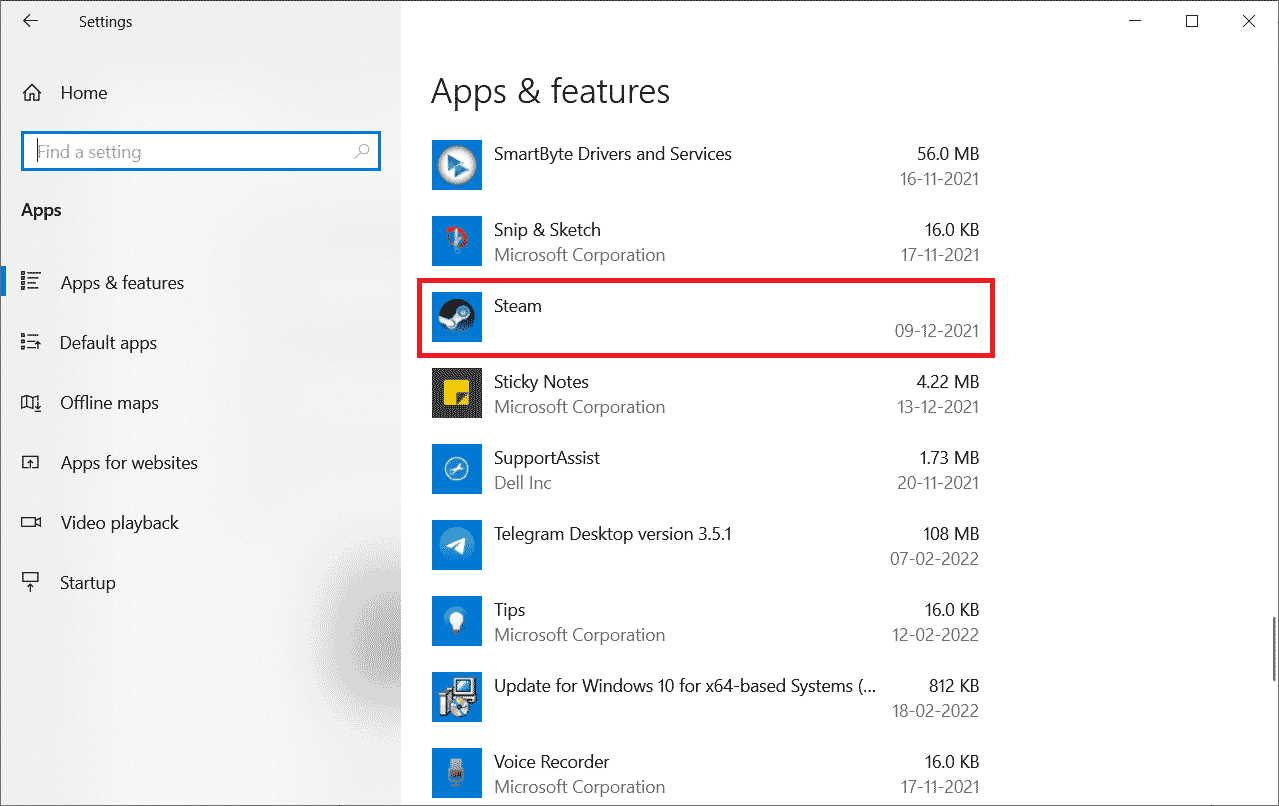Image resolution: width=1279 pixels, height=806 pixels.
Task: Click the Dell Inc publisher text
Action: pos(523,483)
